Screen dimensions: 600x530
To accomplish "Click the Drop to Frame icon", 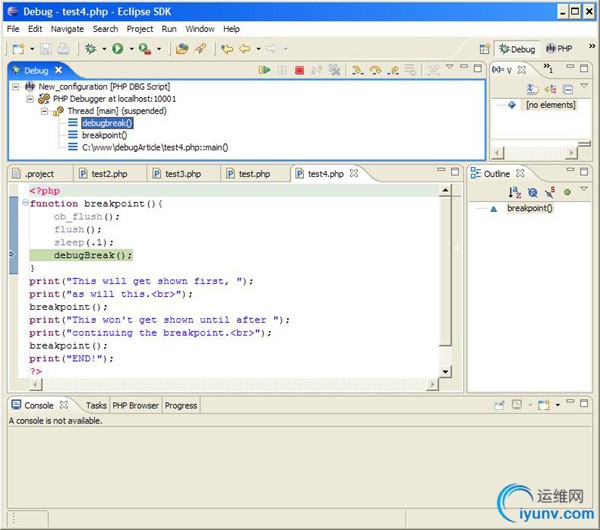I will 411,70.
